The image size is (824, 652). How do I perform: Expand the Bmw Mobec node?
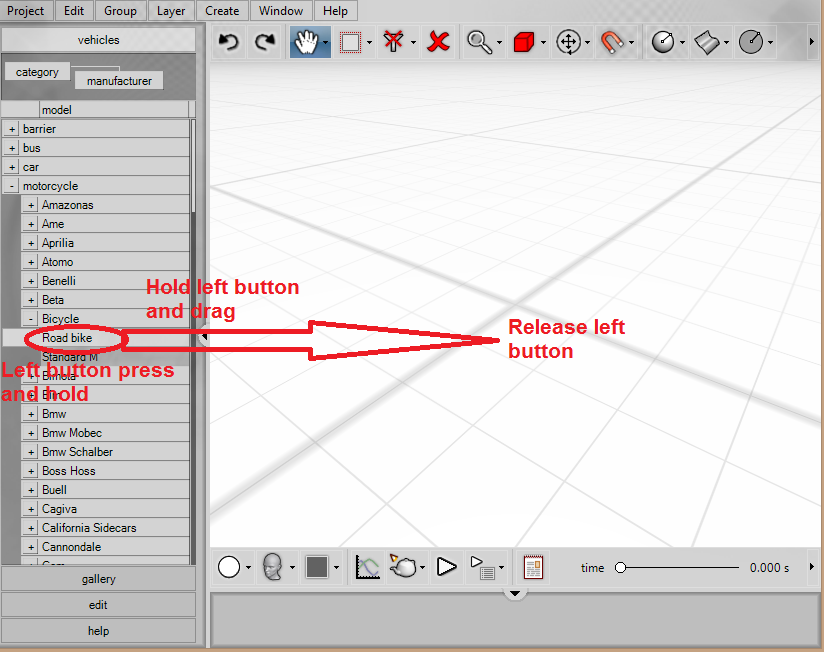[x=31, y=433]
